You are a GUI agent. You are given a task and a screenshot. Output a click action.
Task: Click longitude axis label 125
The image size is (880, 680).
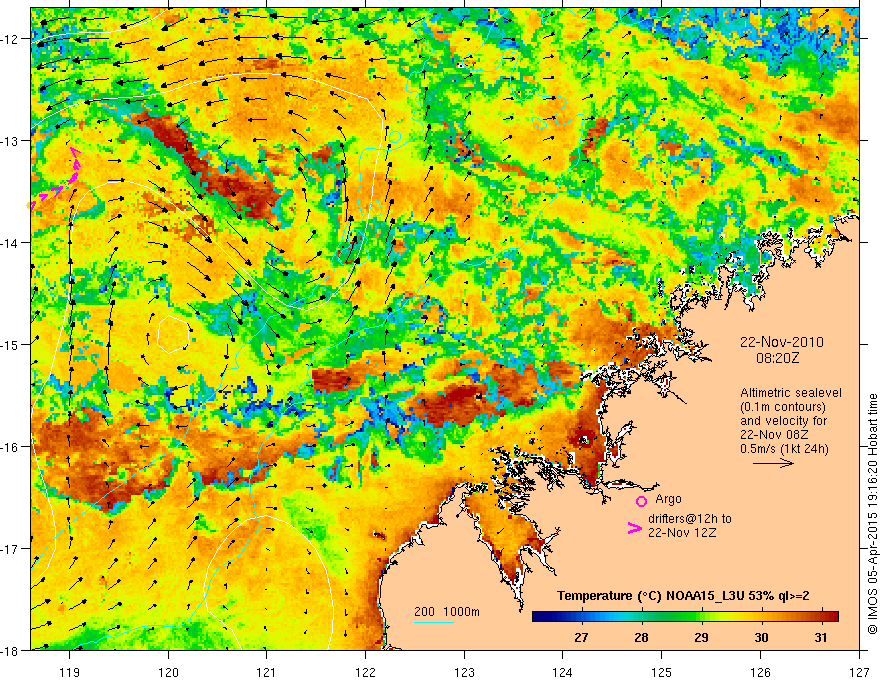click(662, 672)
